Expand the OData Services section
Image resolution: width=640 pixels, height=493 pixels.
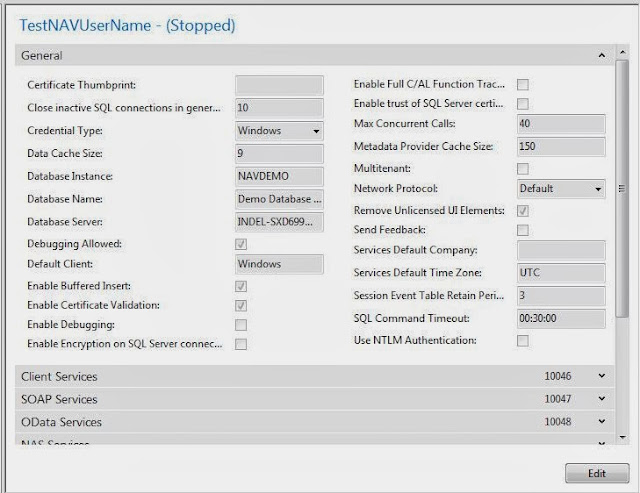[x=602, y=421]
